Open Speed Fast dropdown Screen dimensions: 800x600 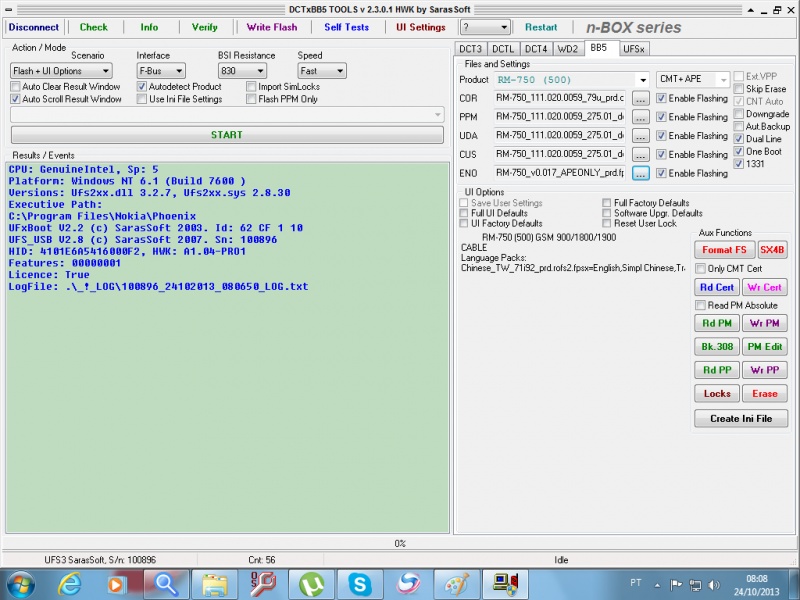[x=322, y=71]
